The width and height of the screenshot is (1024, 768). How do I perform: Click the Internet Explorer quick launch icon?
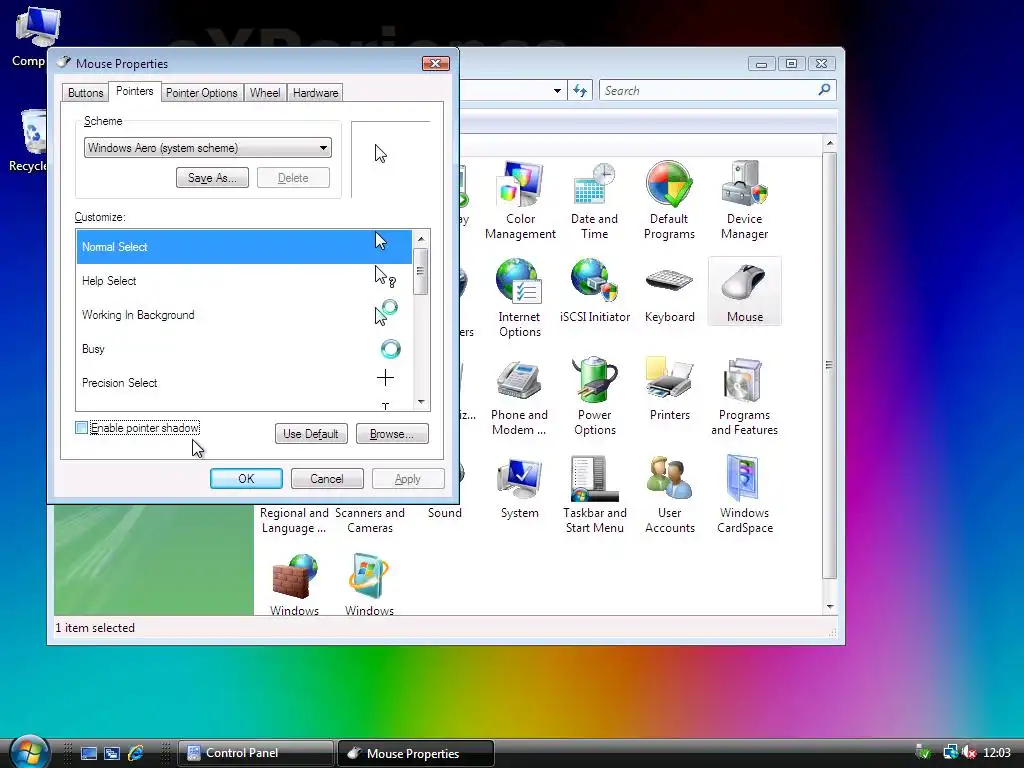click(x=135, y=753)
